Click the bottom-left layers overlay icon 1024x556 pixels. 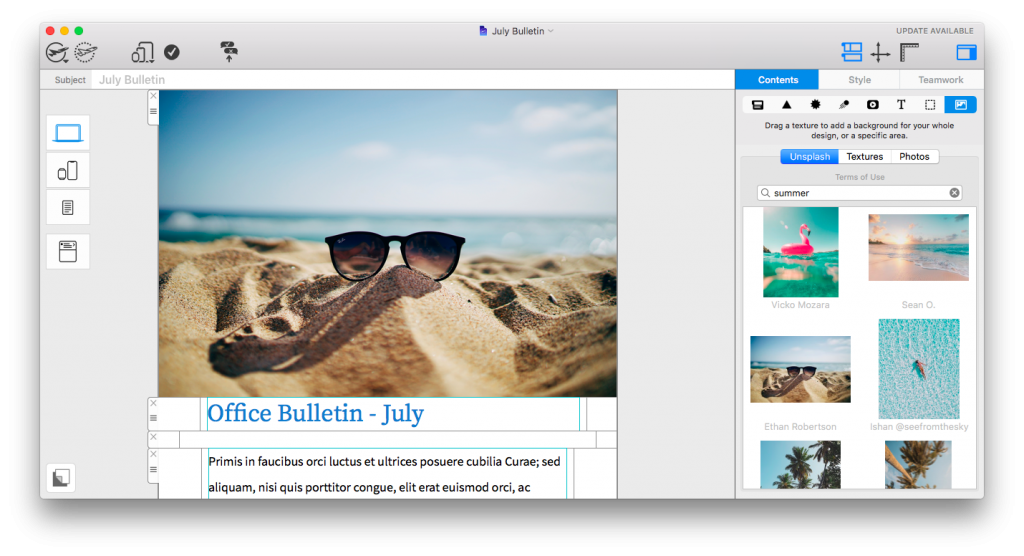coord(61,478)
